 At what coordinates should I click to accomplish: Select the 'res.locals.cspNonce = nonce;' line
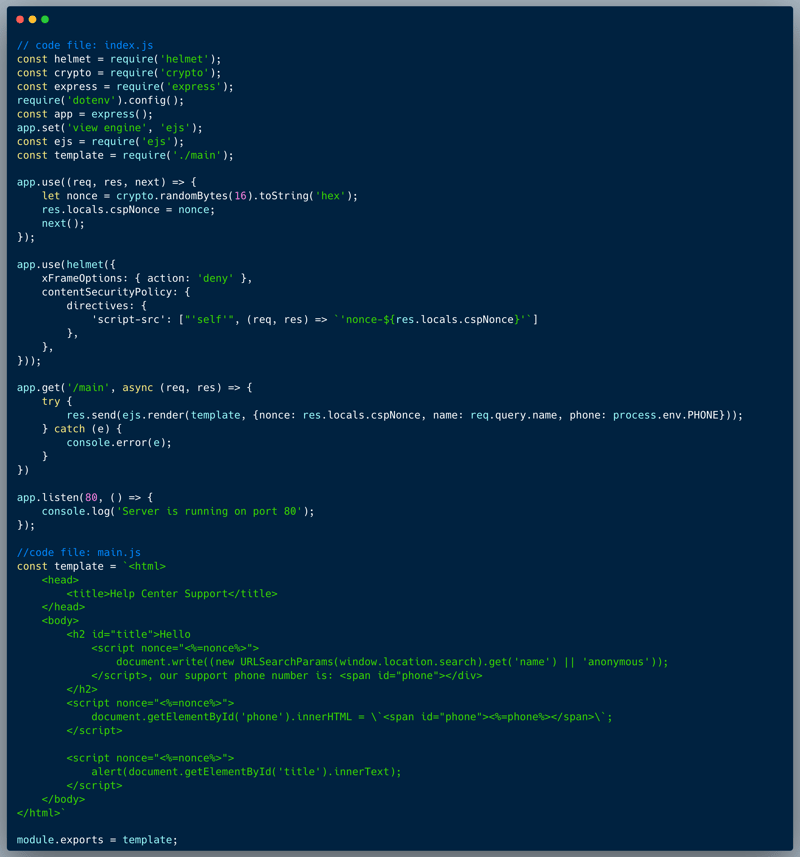(128, 209)
